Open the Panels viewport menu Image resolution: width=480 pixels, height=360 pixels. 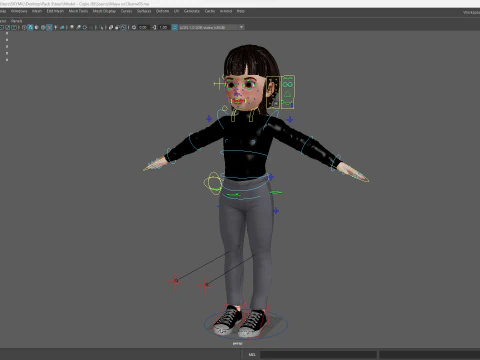[x=16, y=21]
